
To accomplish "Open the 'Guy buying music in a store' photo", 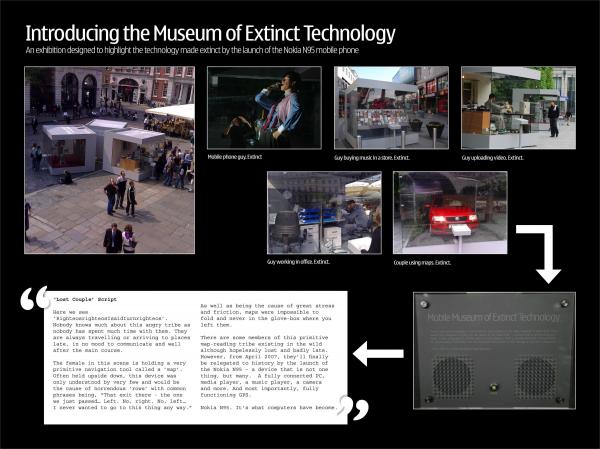I will [x=391, y=108].
